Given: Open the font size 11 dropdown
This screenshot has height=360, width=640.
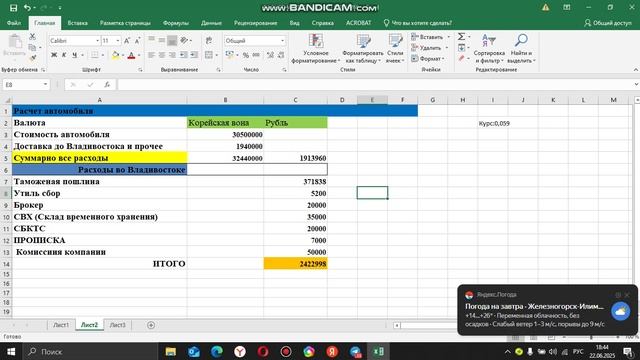Looking at the screenshot, I should click(x=118, y=40).
